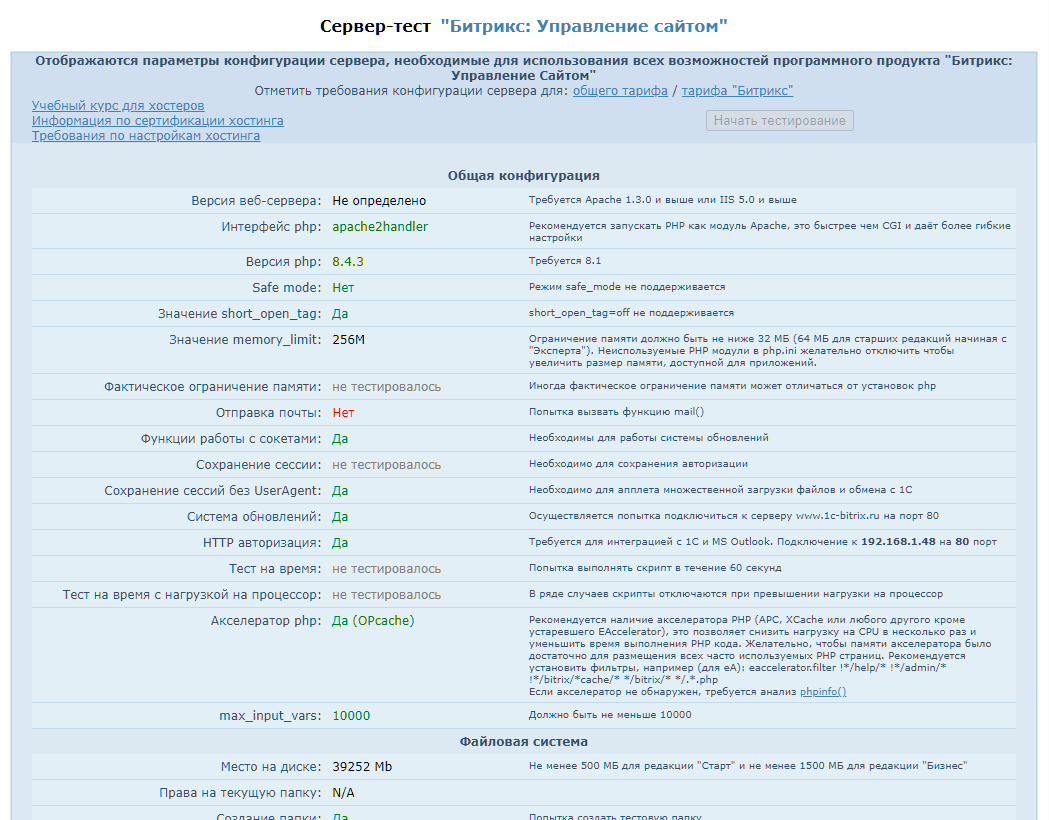Open "Информация по сертификации хостинга" link
Image resolution: width=1049 pixels, height=820 pixels.
tap(157, 121)
